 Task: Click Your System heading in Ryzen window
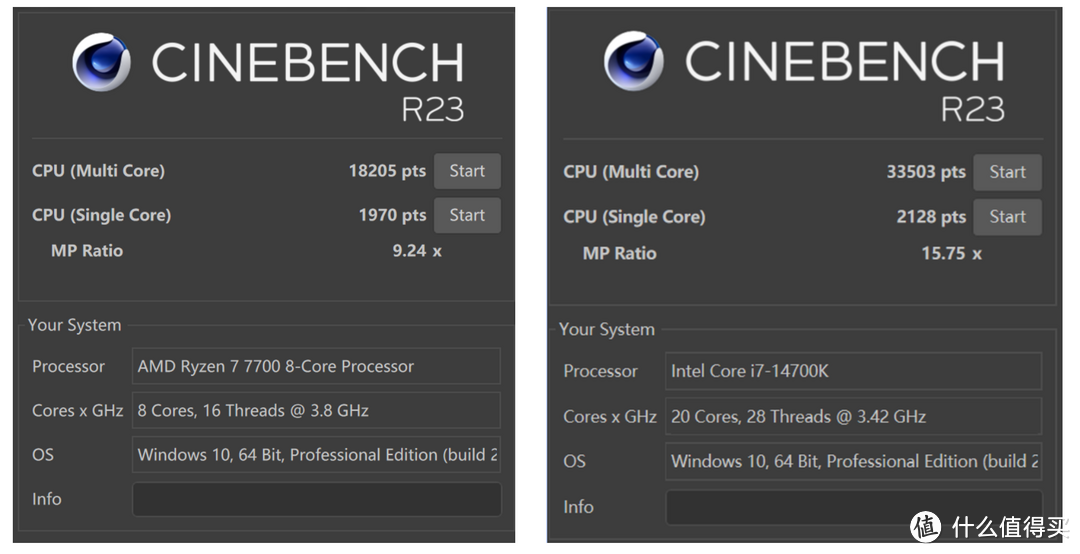(x=74, y=325)
